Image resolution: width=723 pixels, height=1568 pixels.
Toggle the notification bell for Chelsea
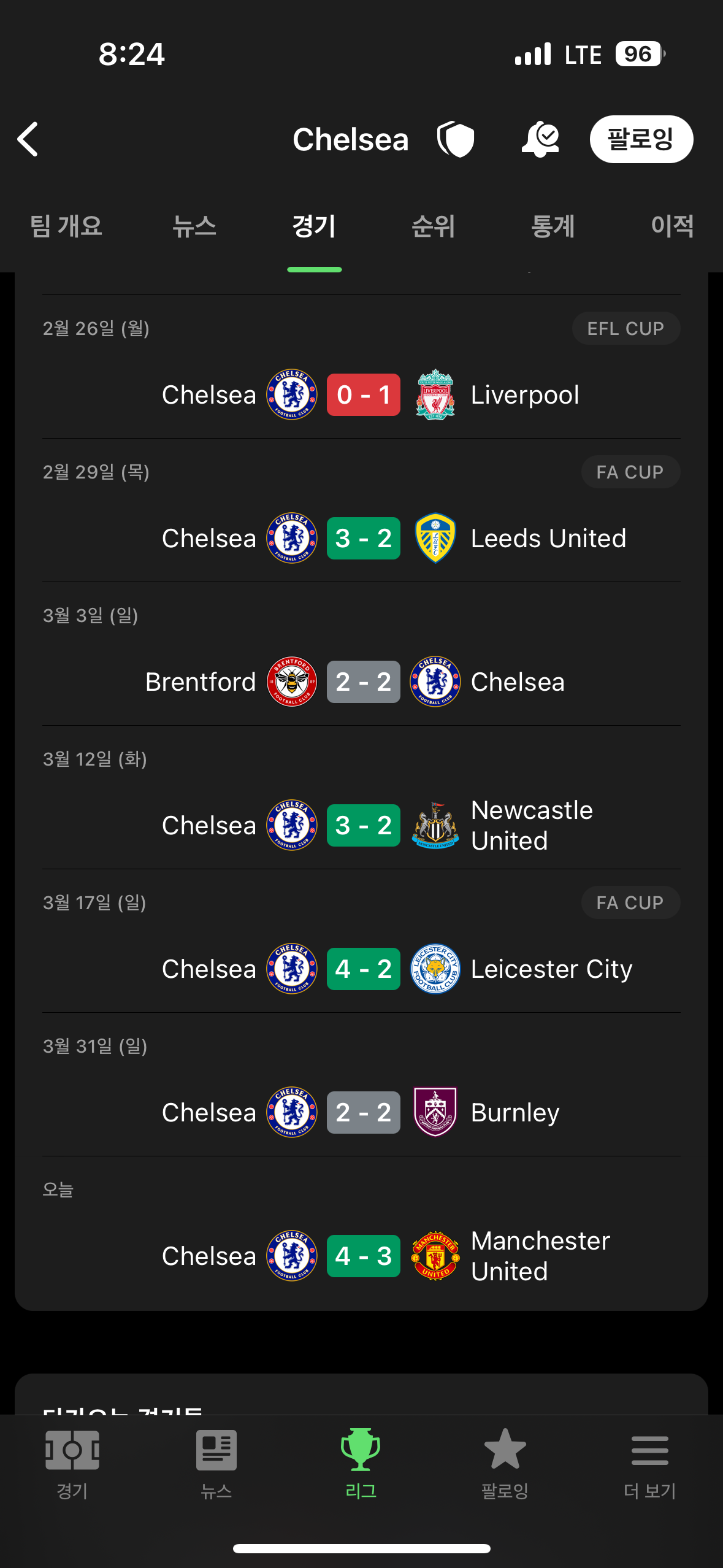(x=540, y=139)
